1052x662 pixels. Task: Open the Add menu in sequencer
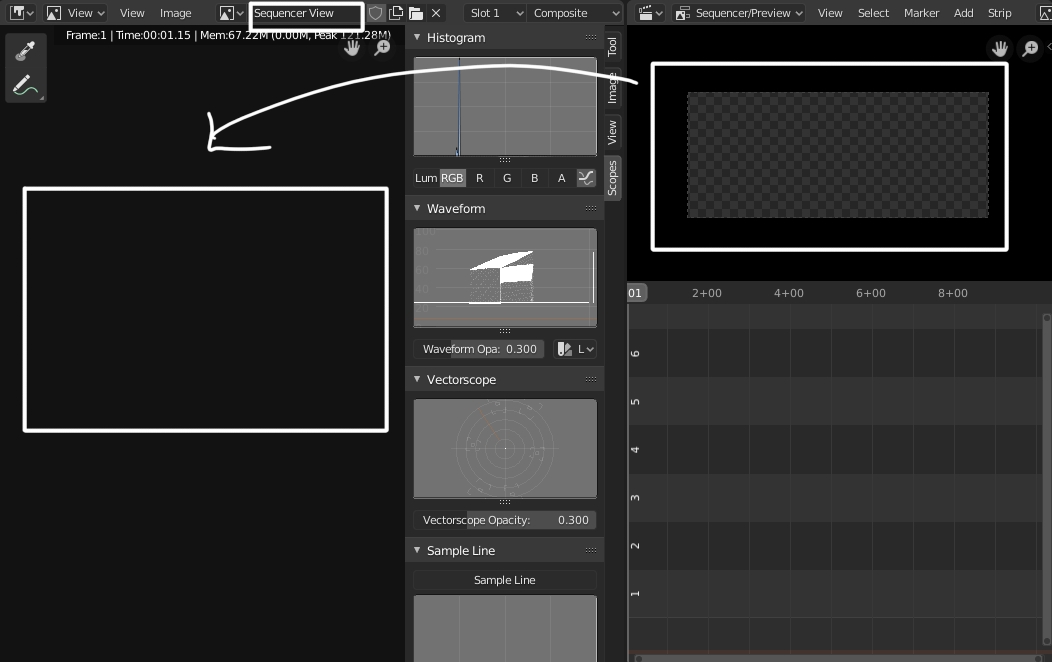963,13
